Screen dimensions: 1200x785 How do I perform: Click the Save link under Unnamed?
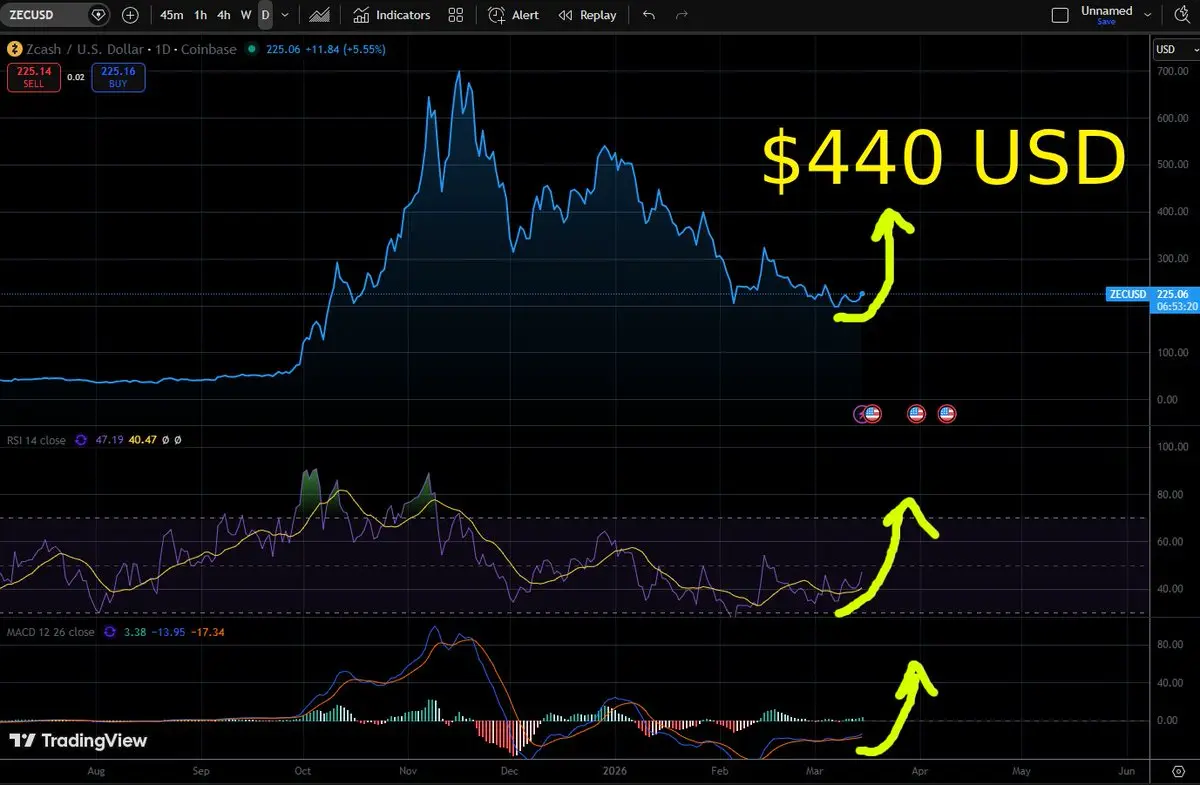pyautogui.click(x=1106, y=21)
